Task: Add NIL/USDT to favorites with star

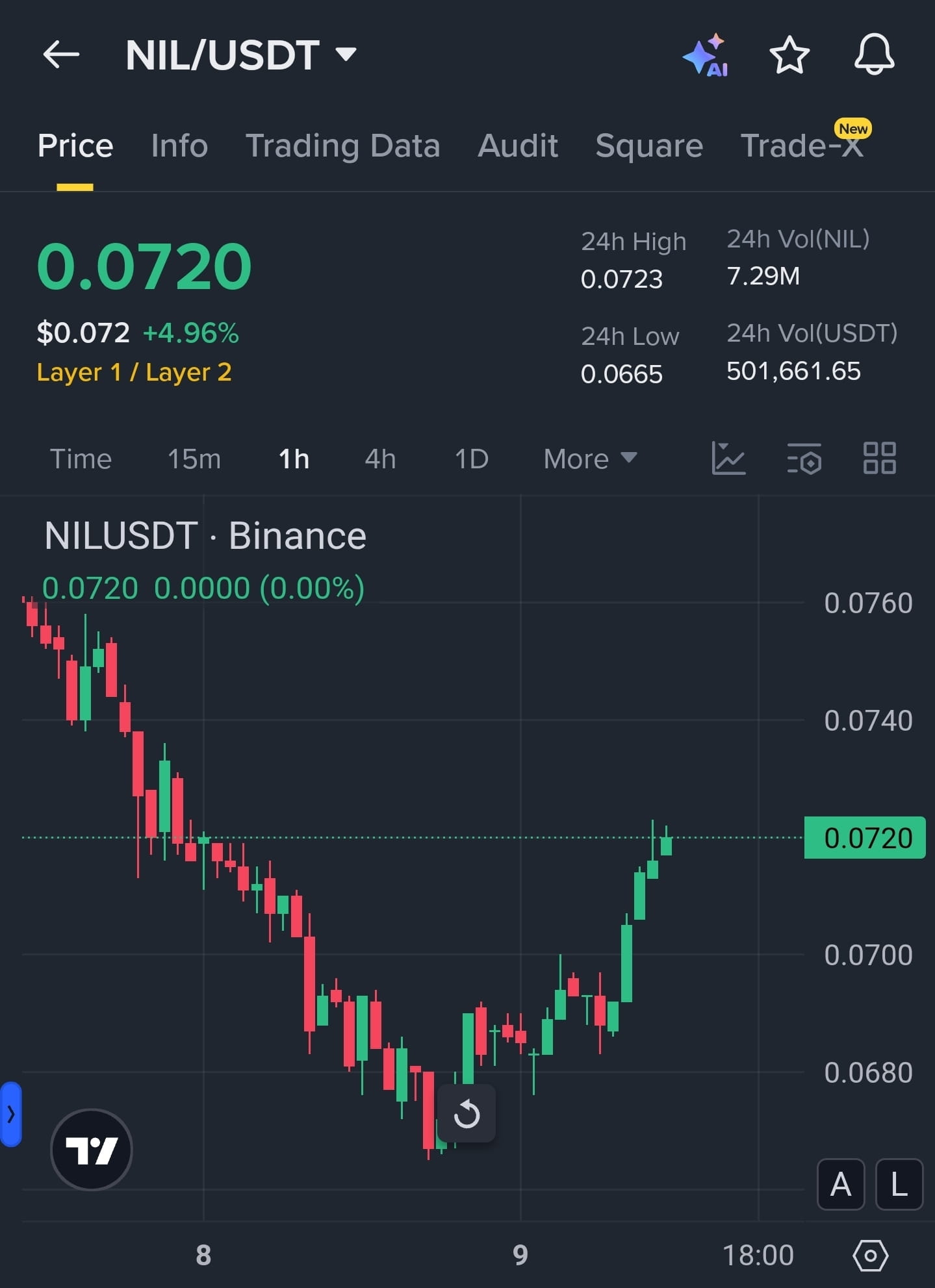Action: click(789, 55)
